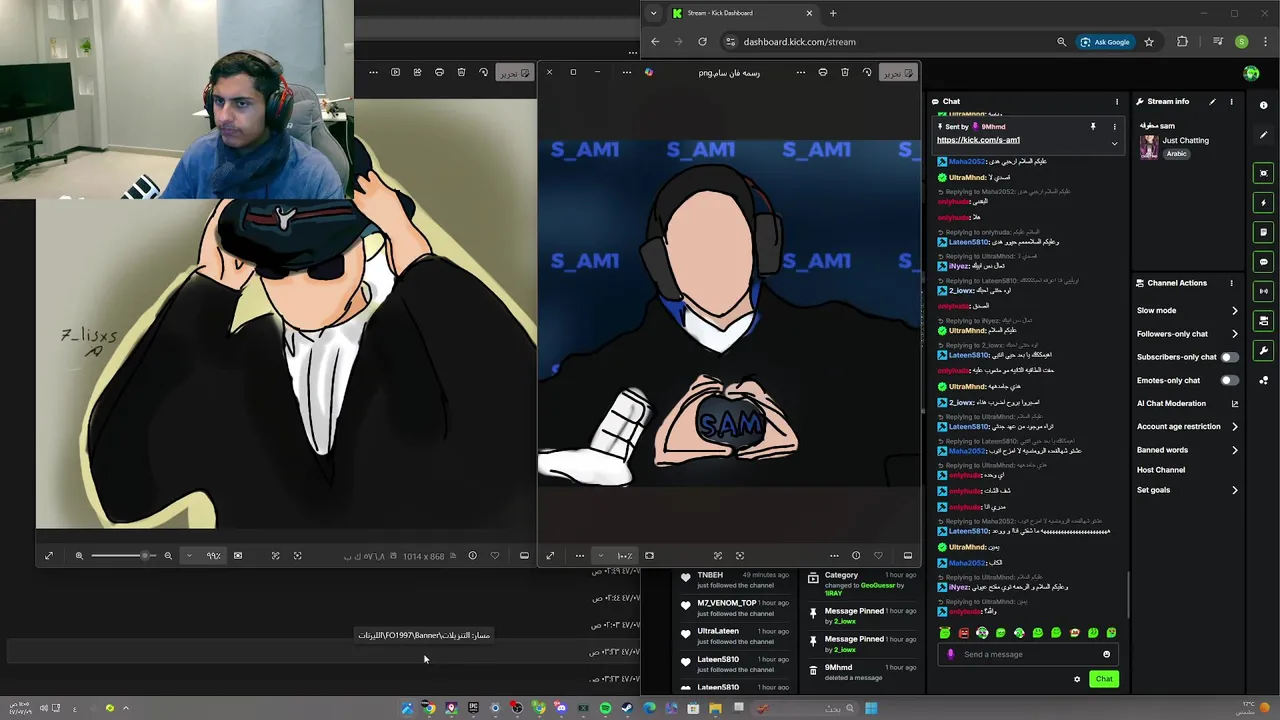Click the Windows Start button
Image resolution: width=1280 pixels, height=720 pixels.
click(x=871, y=708)
